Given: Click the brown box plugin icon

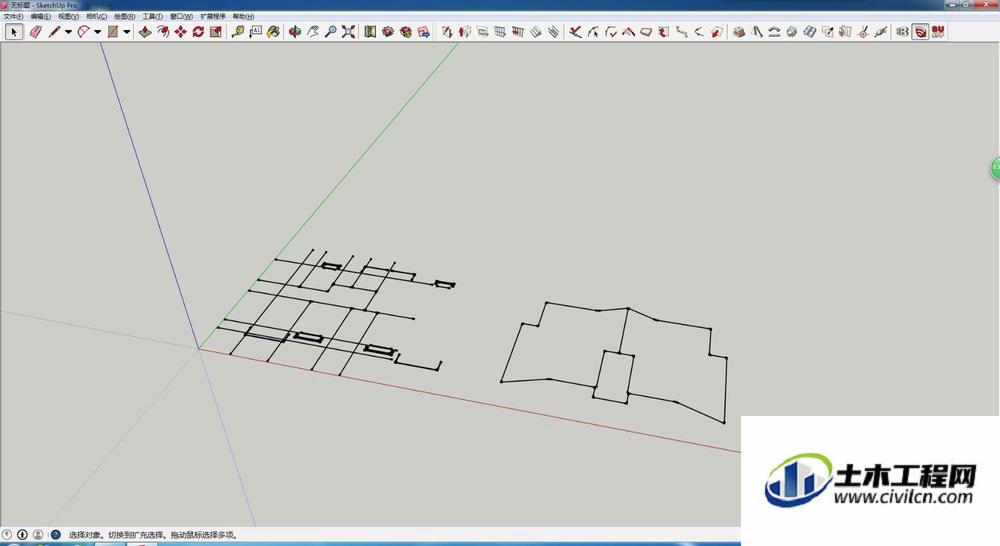Looking at the screenshot, I should 739,31.
